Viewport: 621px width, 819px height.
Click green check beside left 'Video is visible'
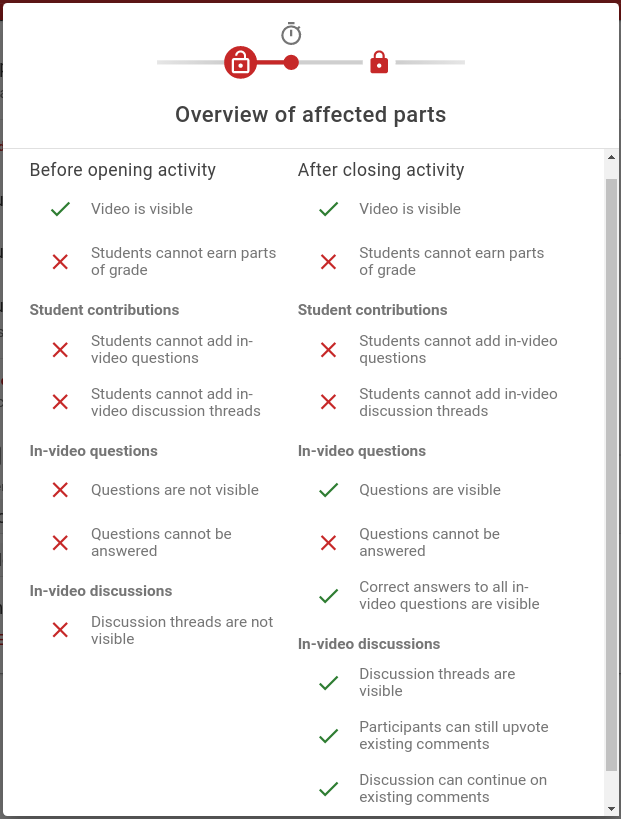pos(61,209)
